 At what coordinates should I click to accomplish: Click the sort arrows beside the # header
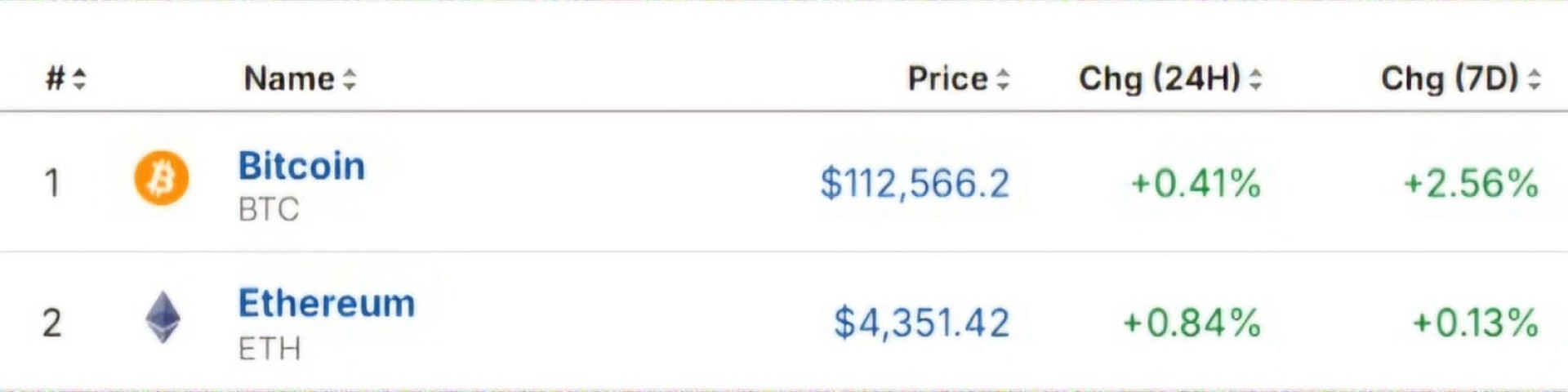[79, 79]
